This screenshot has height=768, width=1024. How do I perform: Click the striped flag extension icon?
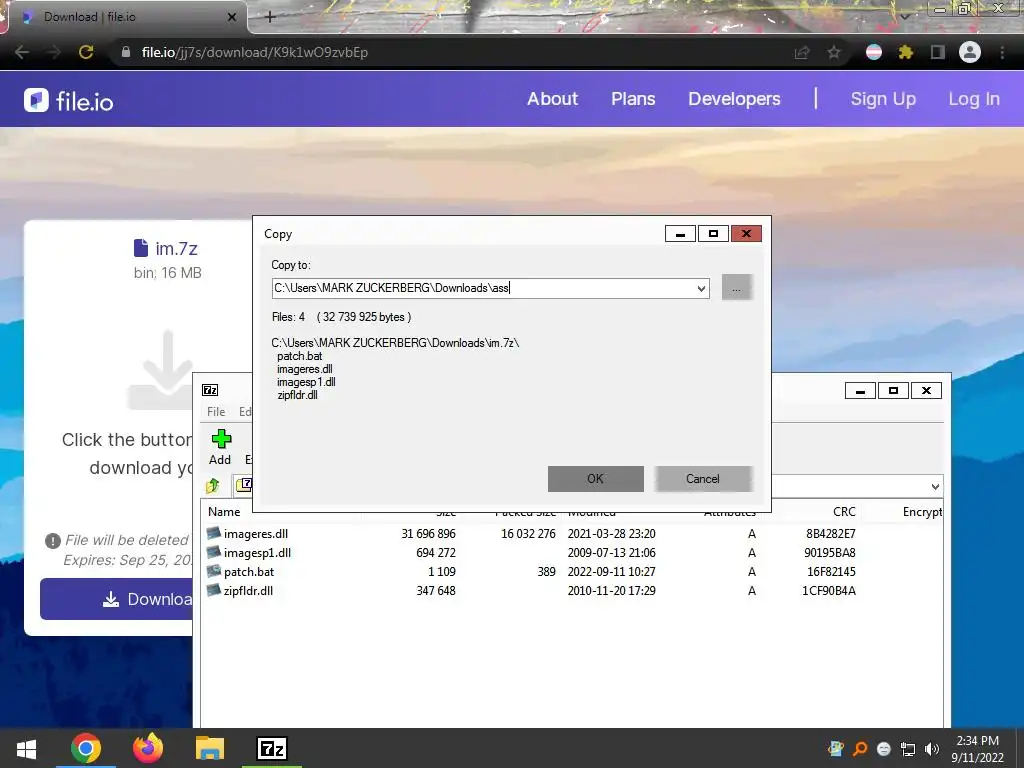[873, 52]
